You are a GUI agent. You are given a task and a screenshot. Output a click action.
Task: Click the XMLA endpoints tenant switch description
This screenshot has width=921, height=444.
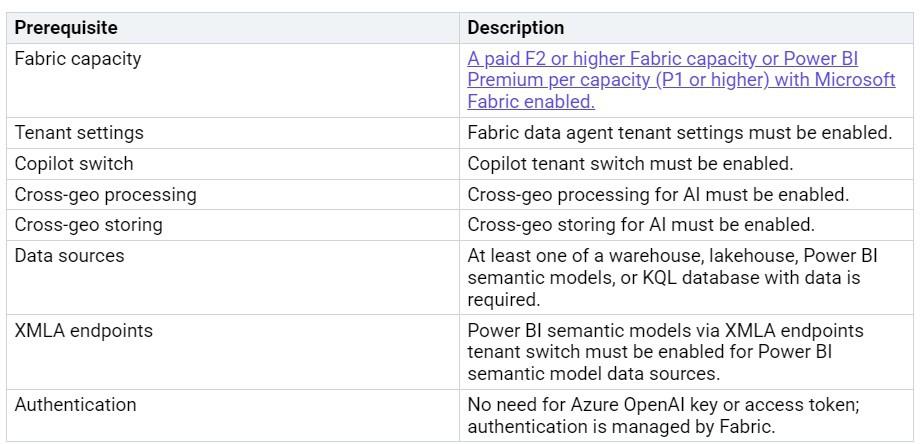[x=665, y=352]
